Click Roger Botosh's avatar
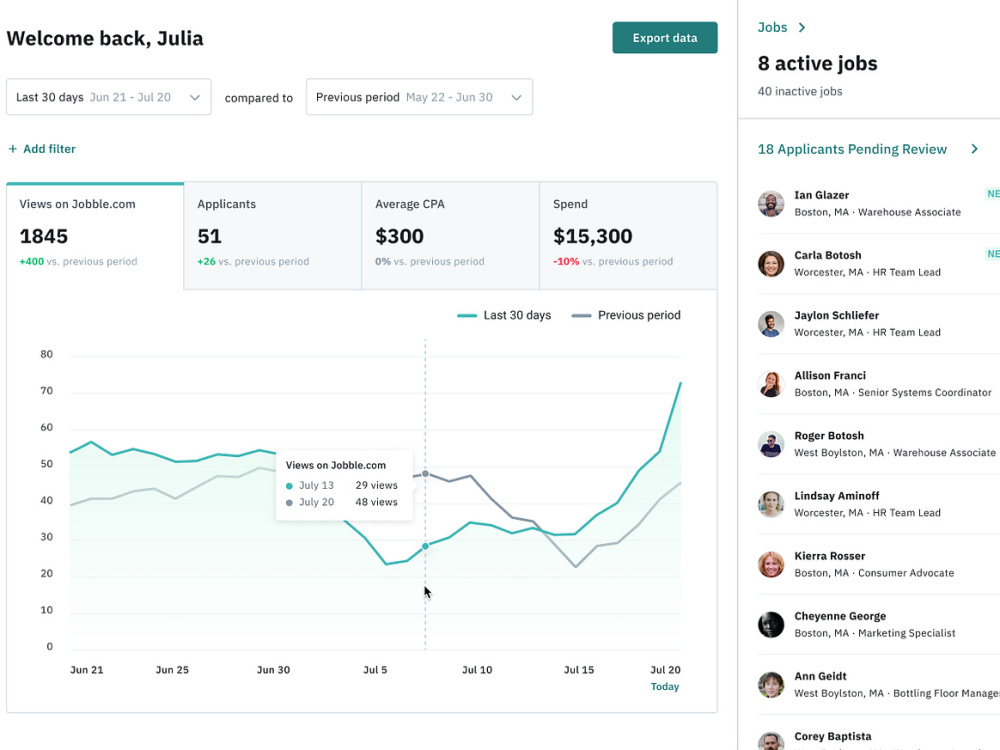The height and width of the screenshot is (750, 1000). (x=771, y=444)
